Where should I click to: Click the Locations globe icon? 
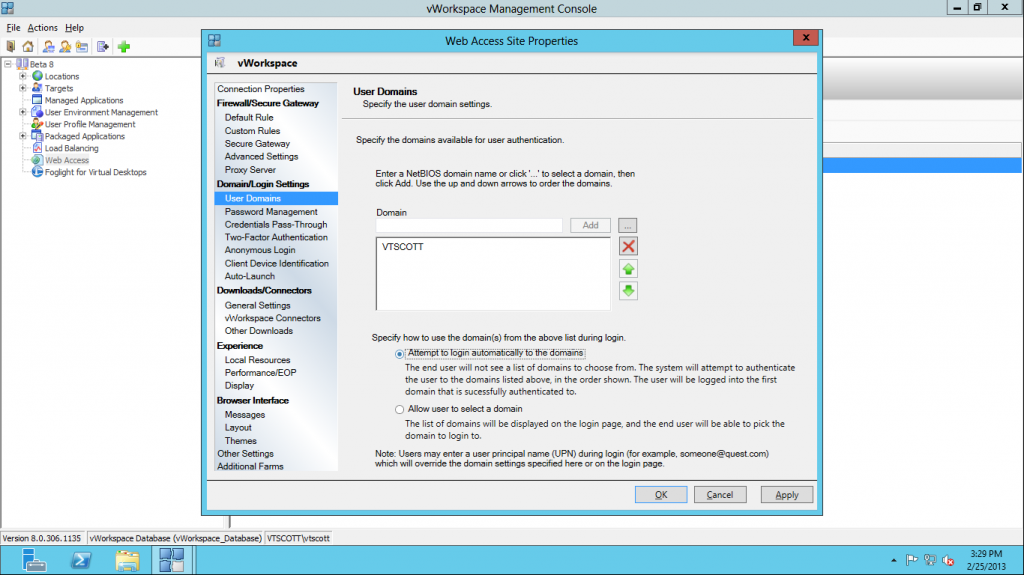(37, 76)
